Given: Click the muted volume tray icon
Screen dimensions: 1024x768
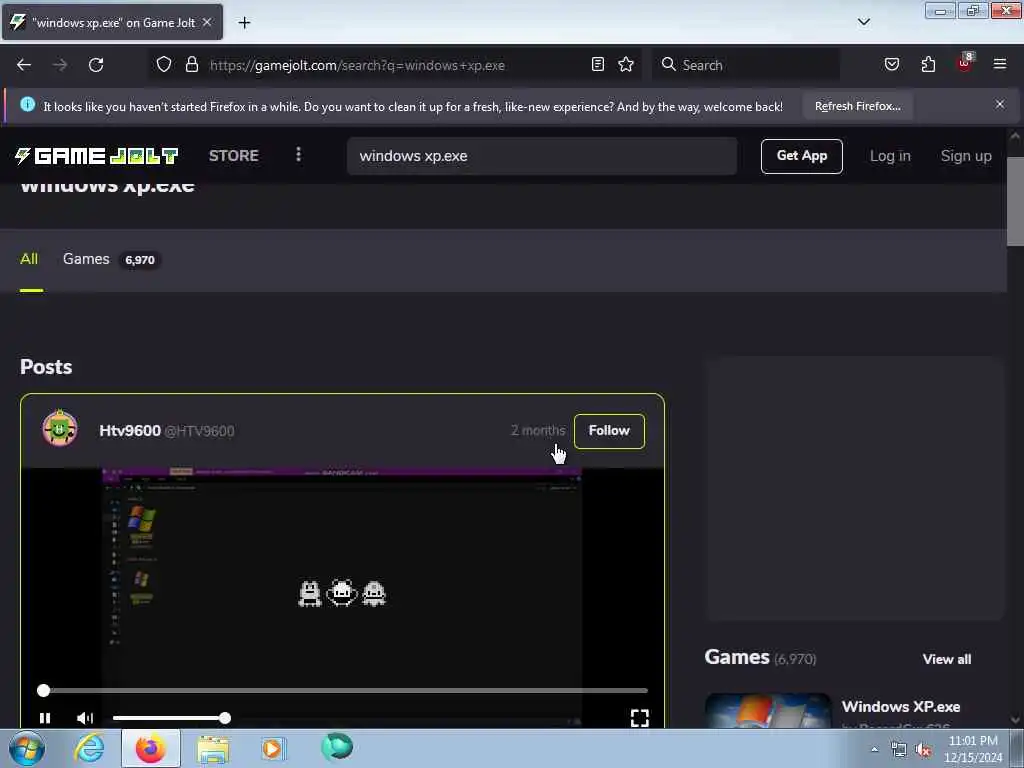Looking at the screenshot, I should pos(923,750).
